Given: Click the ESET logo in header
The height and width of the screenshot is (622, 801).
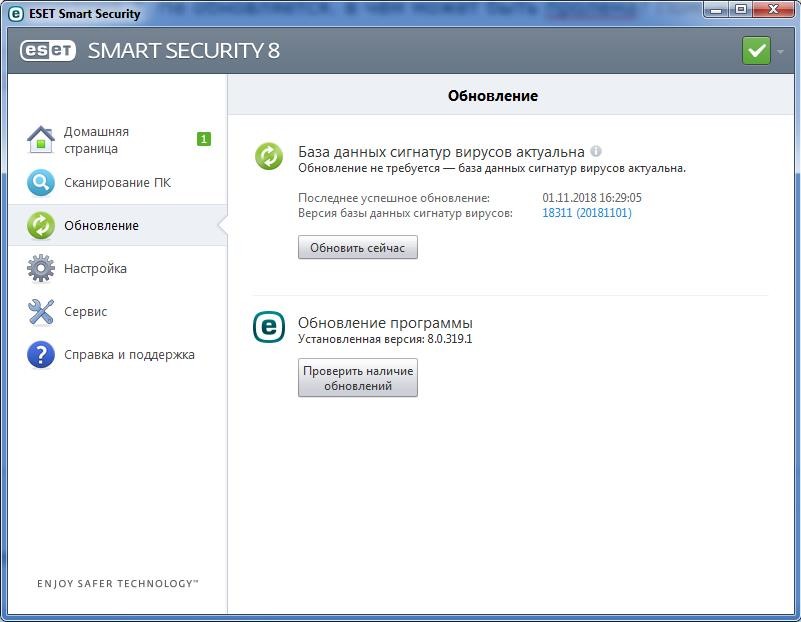Looking at the screenshot, I should (x=47, y=51).
